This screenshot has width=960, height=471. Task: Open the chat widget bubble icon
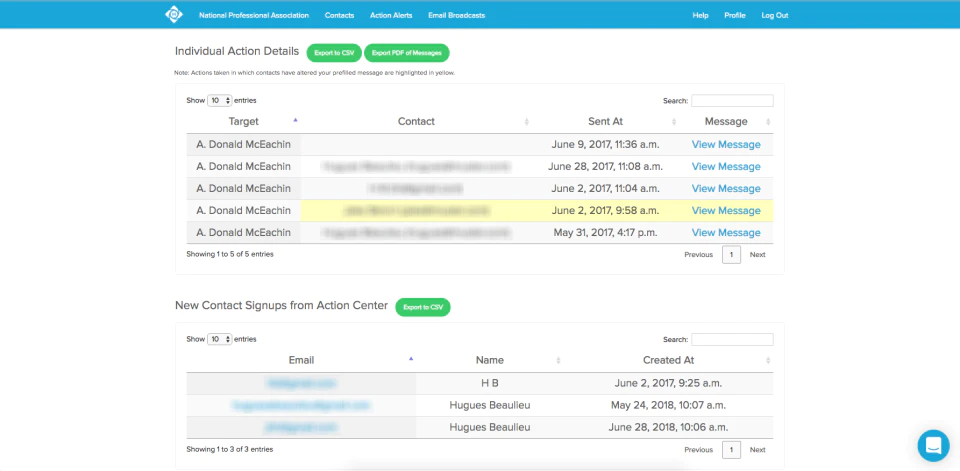click(x=933, y=445)
